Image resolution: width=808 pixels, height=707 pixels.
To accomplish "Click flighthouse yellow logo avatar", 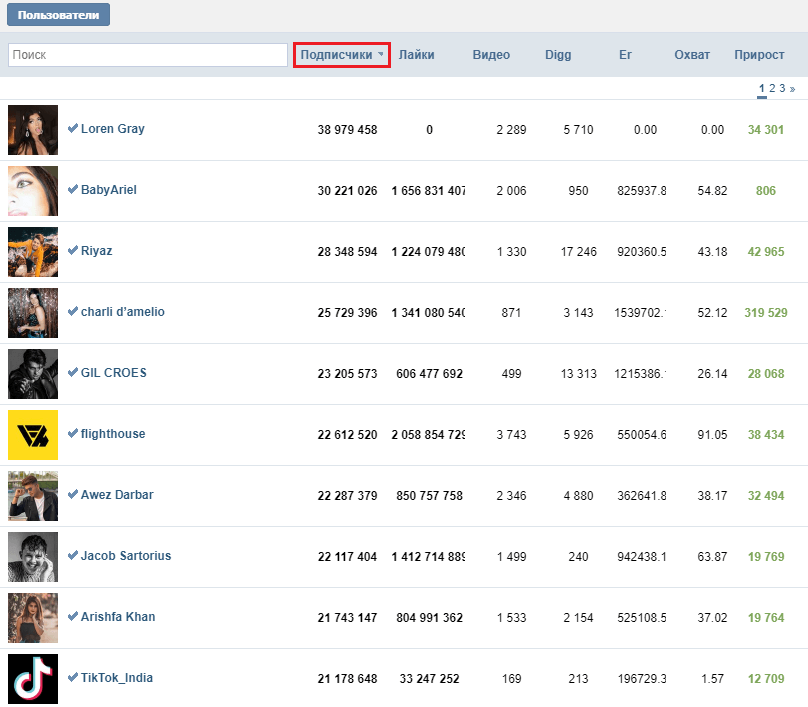I will coord(33,435).
